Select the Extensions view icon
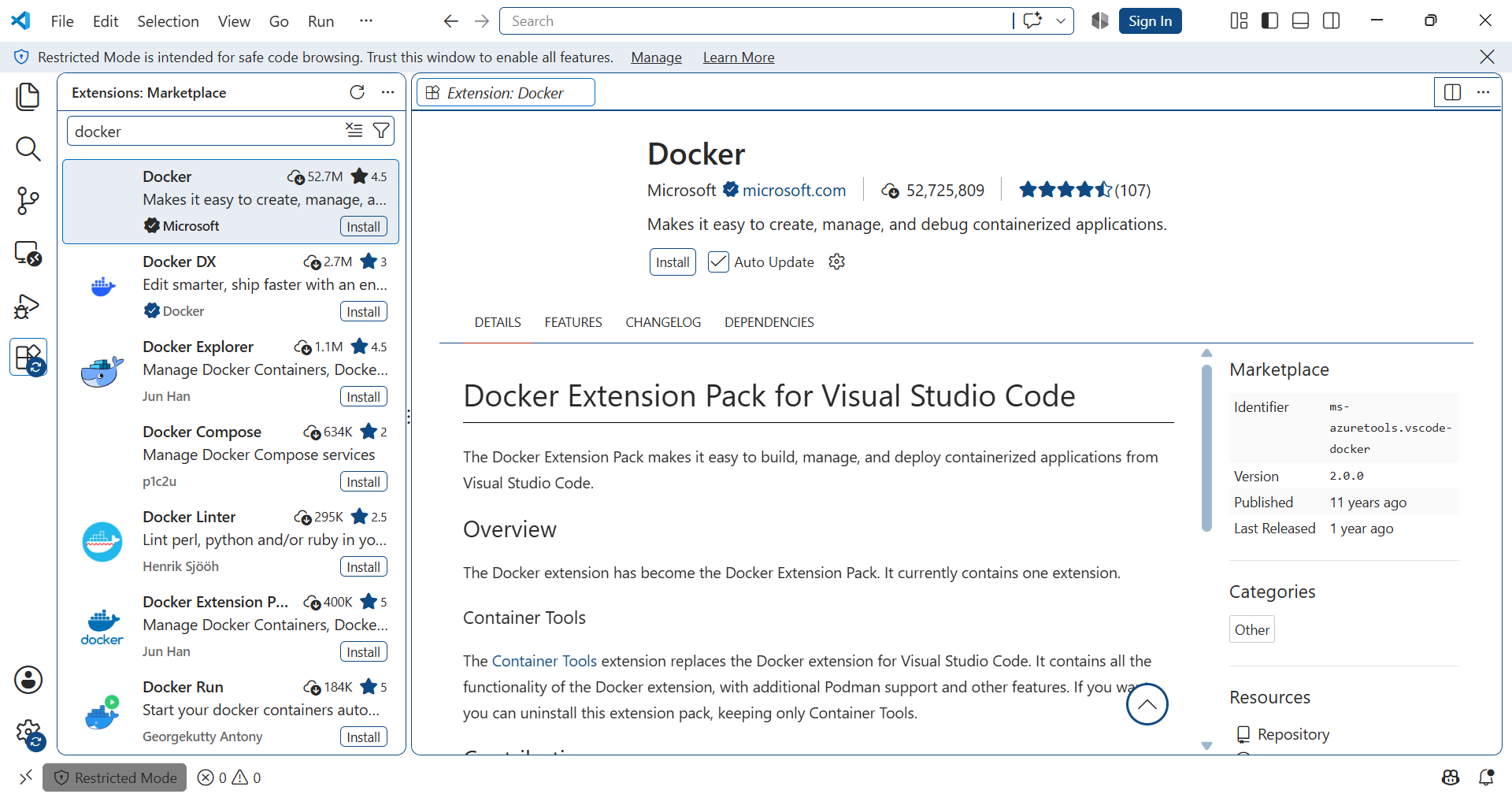1512x794 pixels. pos(28,358)
